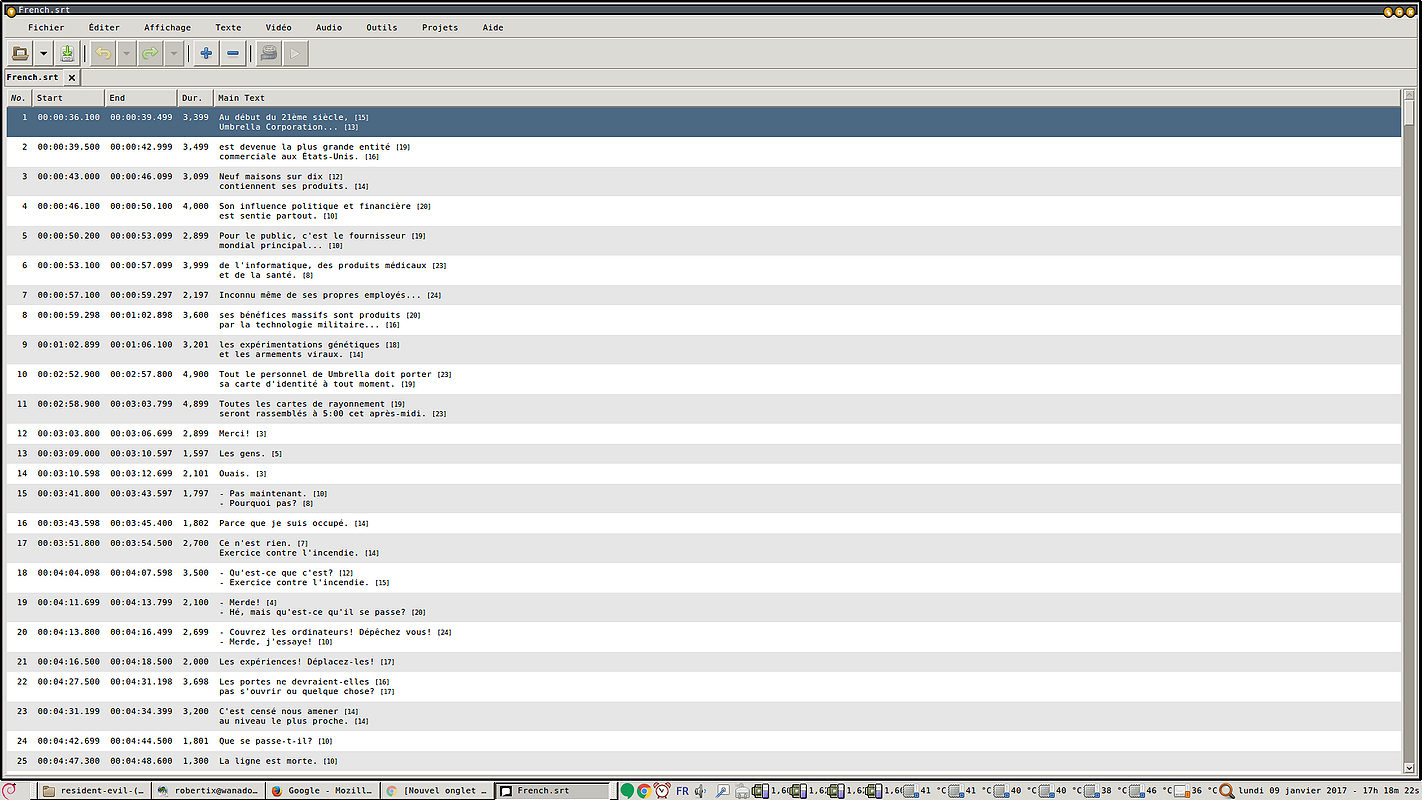Select subtitle text 'Les gens.'
Screen dimensions: 1422x800
(x=243, y=453)
